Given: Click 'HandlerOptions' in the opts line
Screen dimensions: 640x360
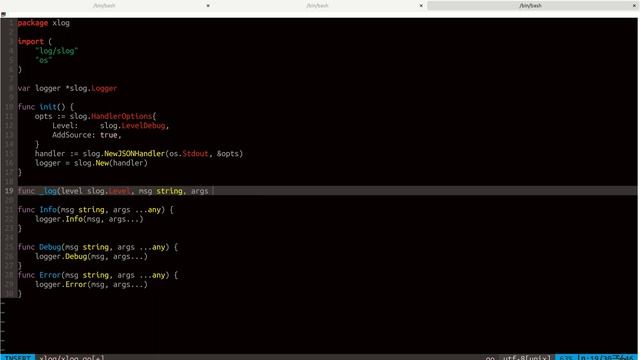Looking at the screenshot, I should tap(121, 116).
